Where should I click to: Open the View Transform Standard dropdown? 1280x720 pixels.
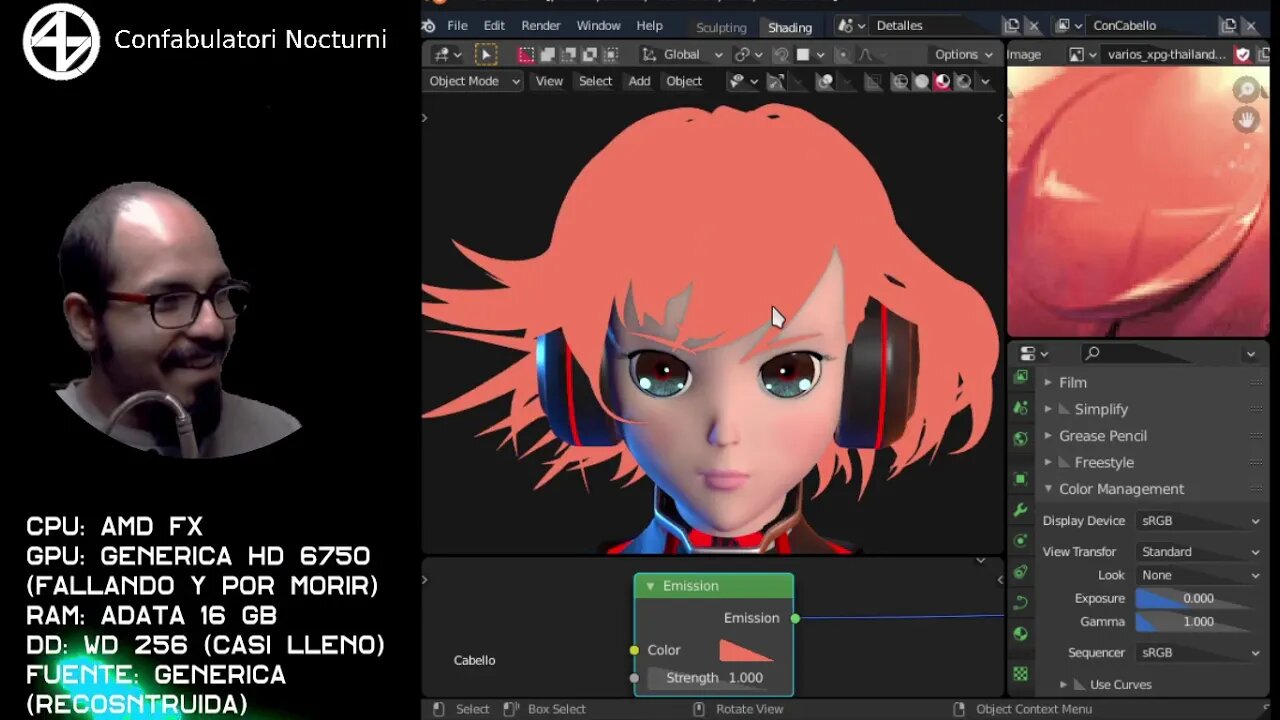1201,551
